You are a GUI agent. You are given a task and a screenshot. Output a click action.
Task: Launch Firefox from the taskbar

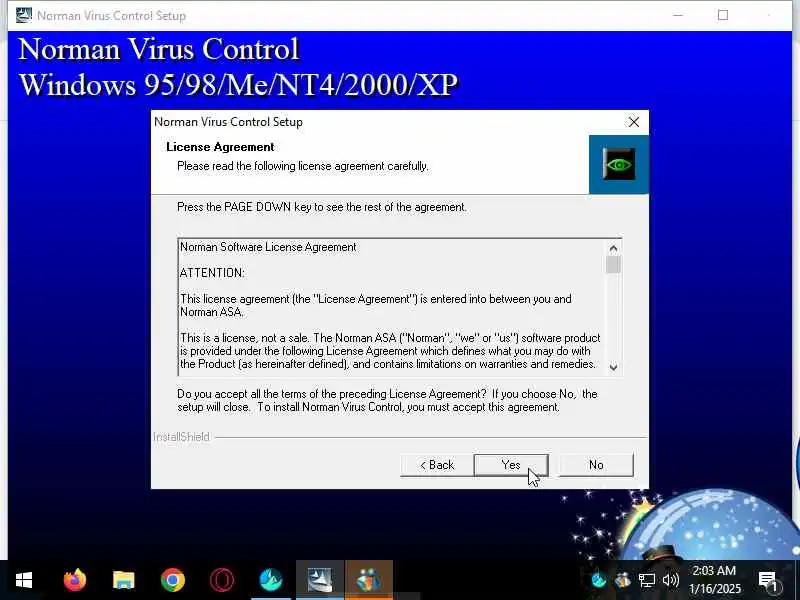tap(74, 580)
